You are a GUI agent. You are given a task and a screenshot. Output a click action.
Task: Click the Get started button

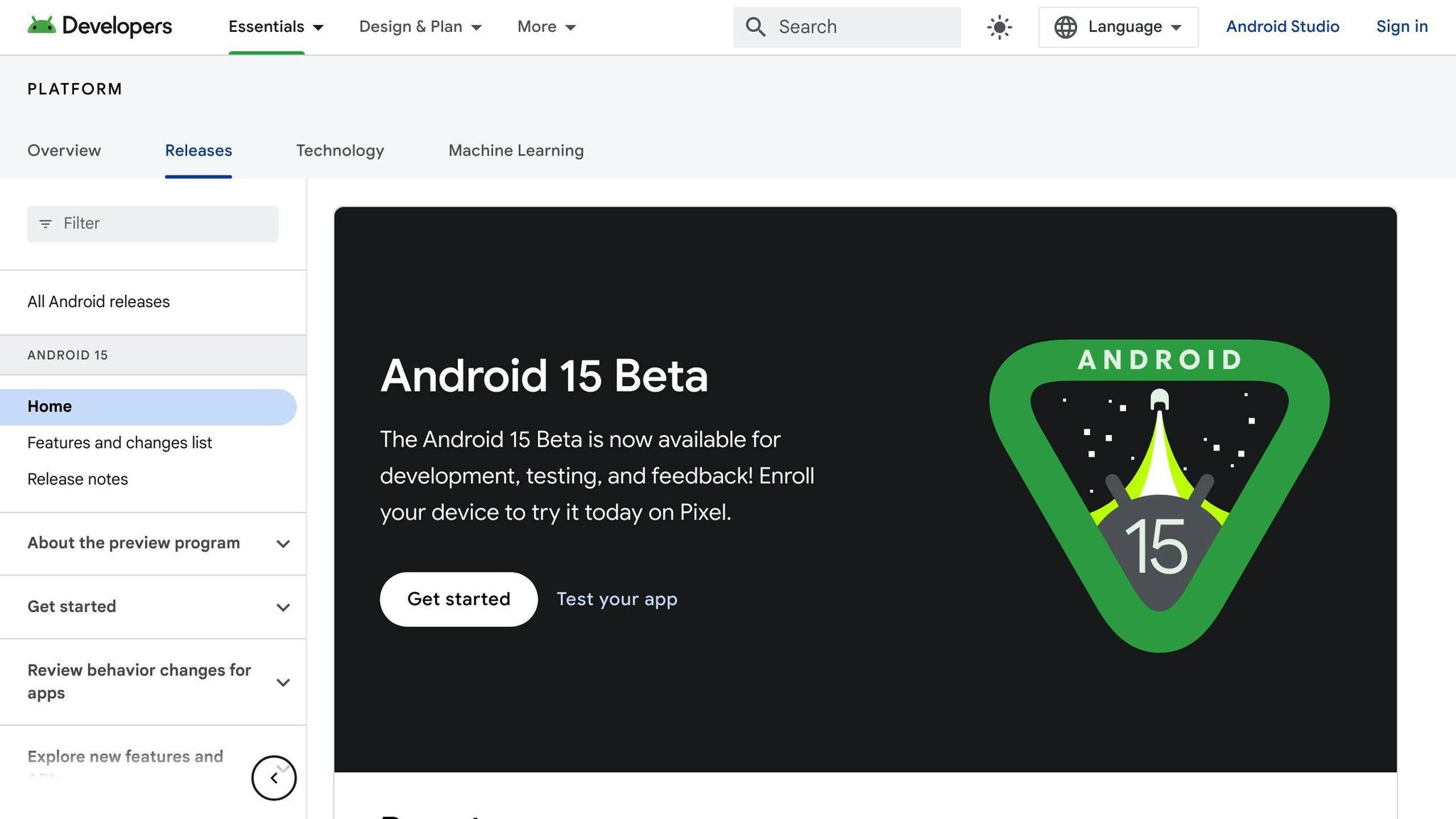pos(458,599)
